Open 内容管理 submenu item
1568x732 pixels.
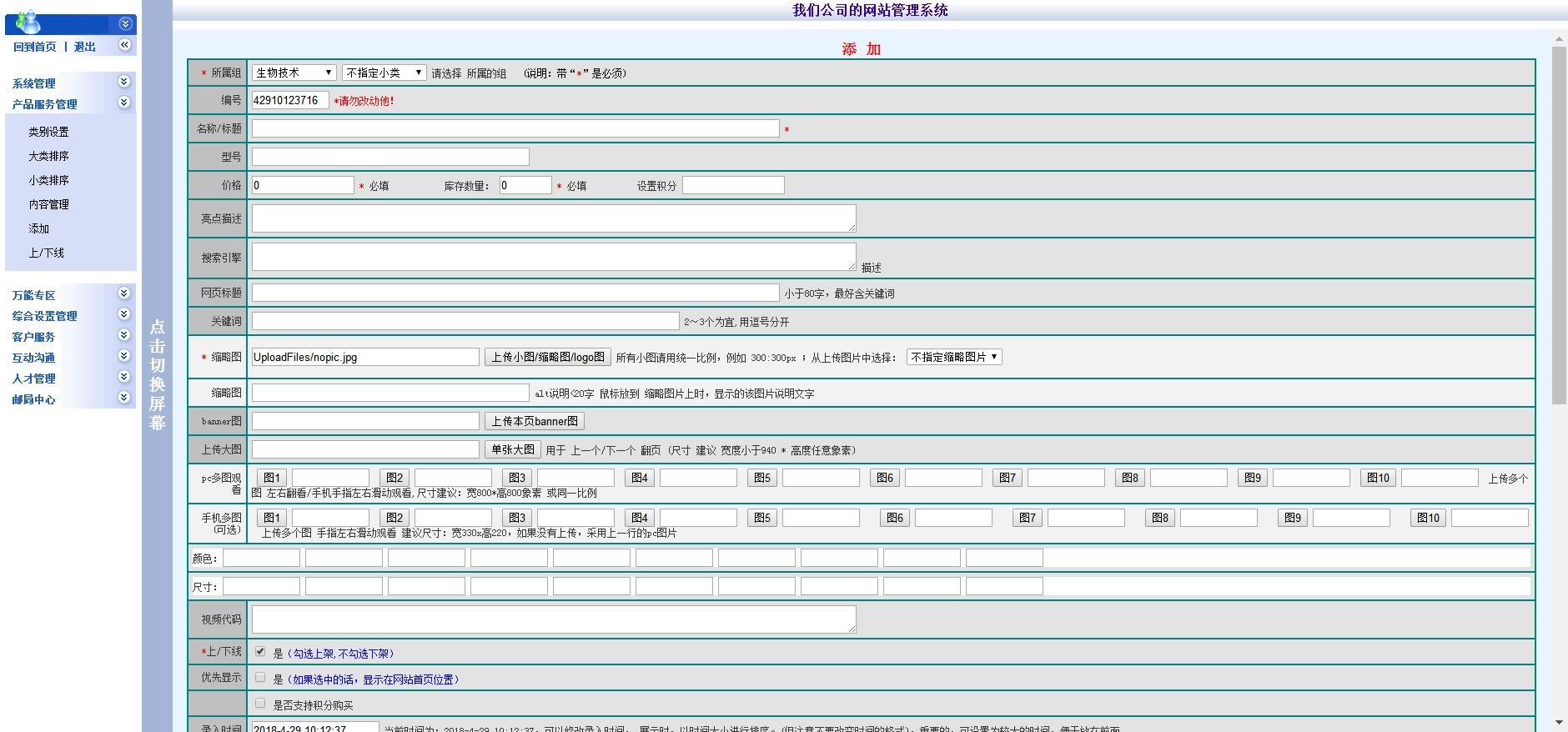(48, 204)
